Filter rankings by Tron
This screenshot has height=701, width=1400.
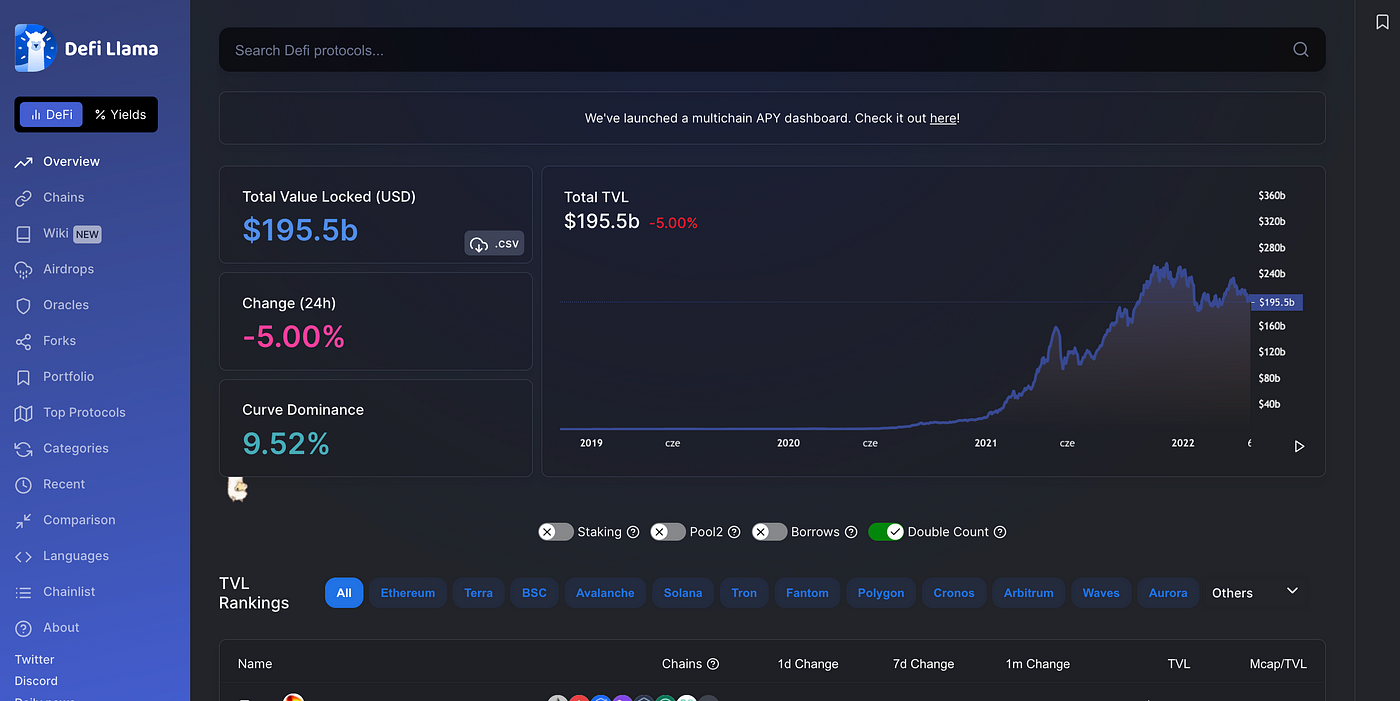[x=744, y=593]
